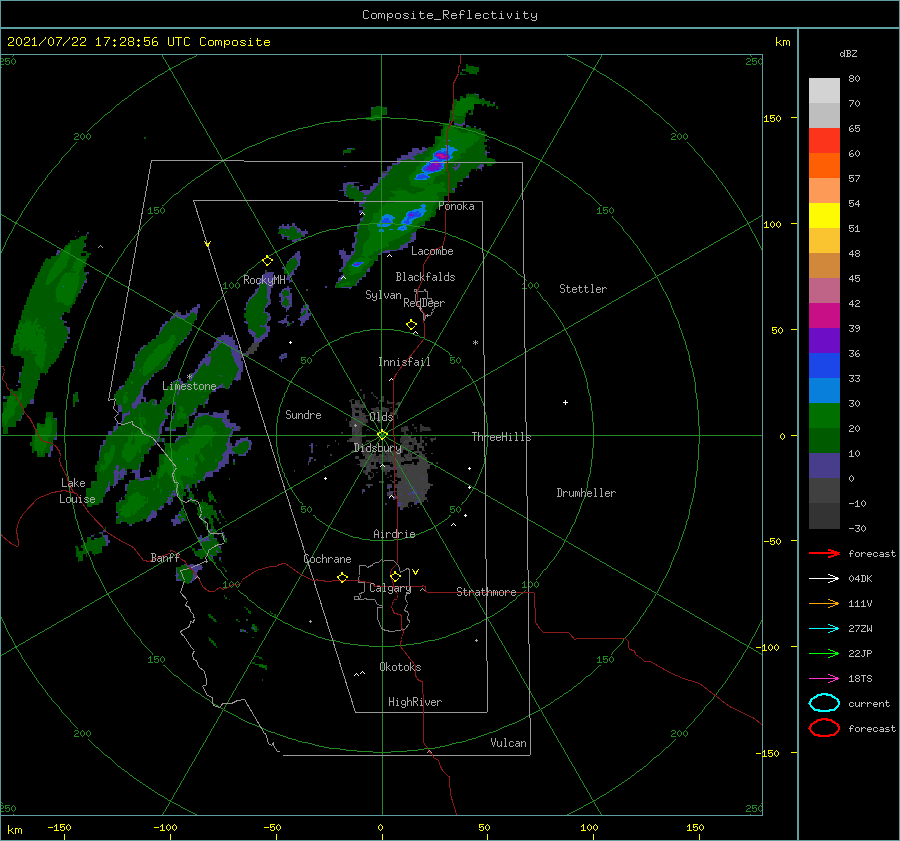Image resolution: width=900 pixels, height=841 pixels.
Task: Click the Lake Louise label
Action: point(77,491)
